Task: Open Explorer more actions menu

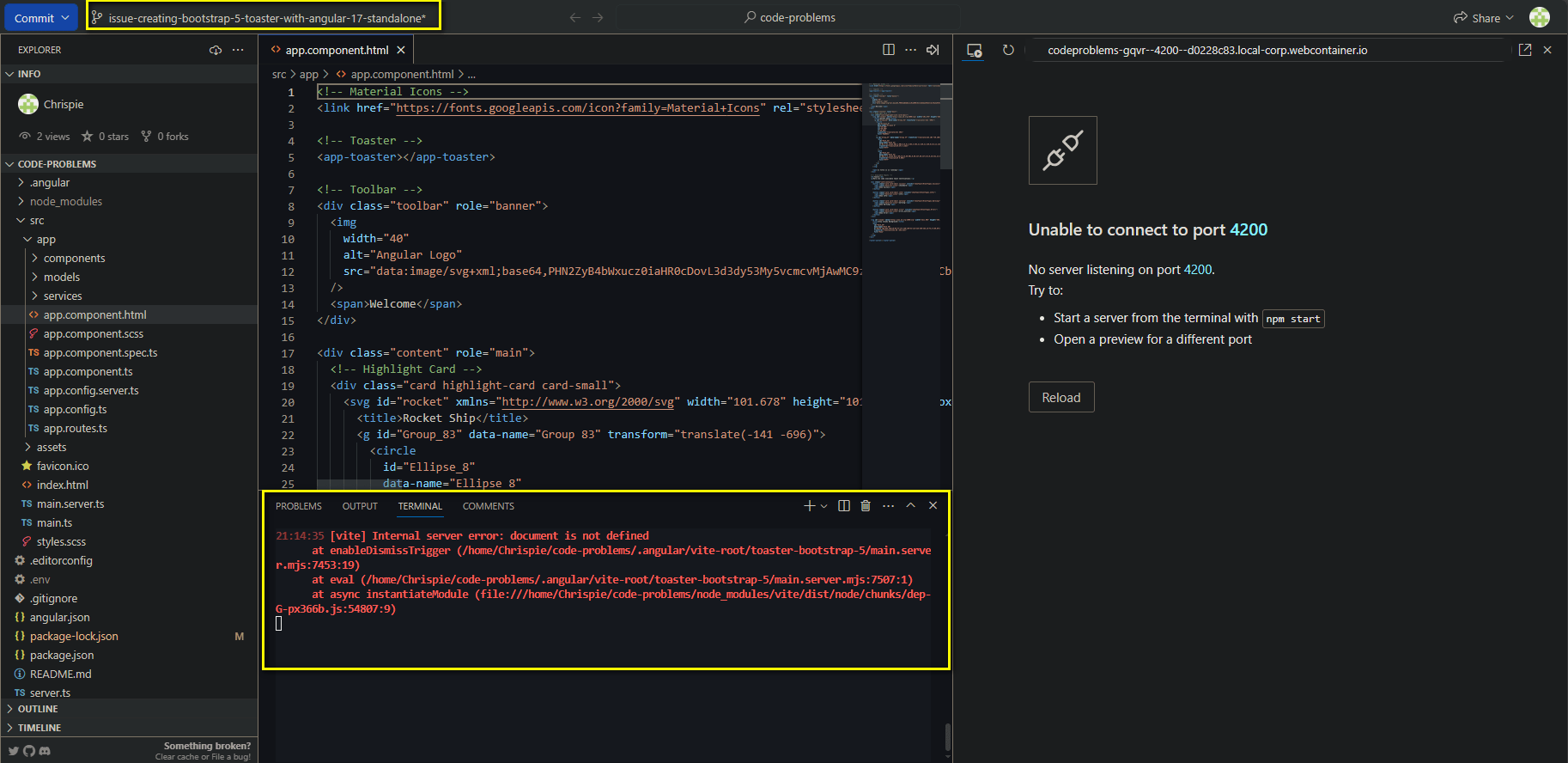Action: click(x=238, y=50)
